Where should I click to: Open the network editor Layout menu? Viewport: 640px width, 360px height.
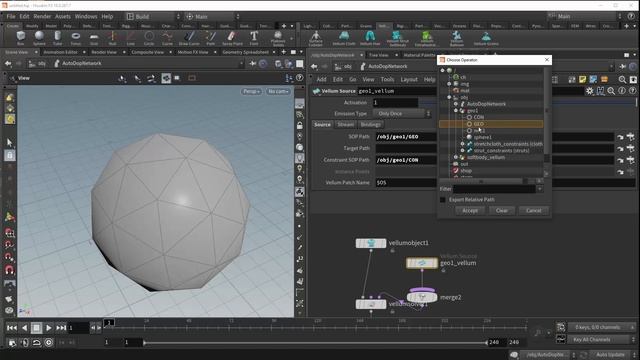tap(409, 80)
